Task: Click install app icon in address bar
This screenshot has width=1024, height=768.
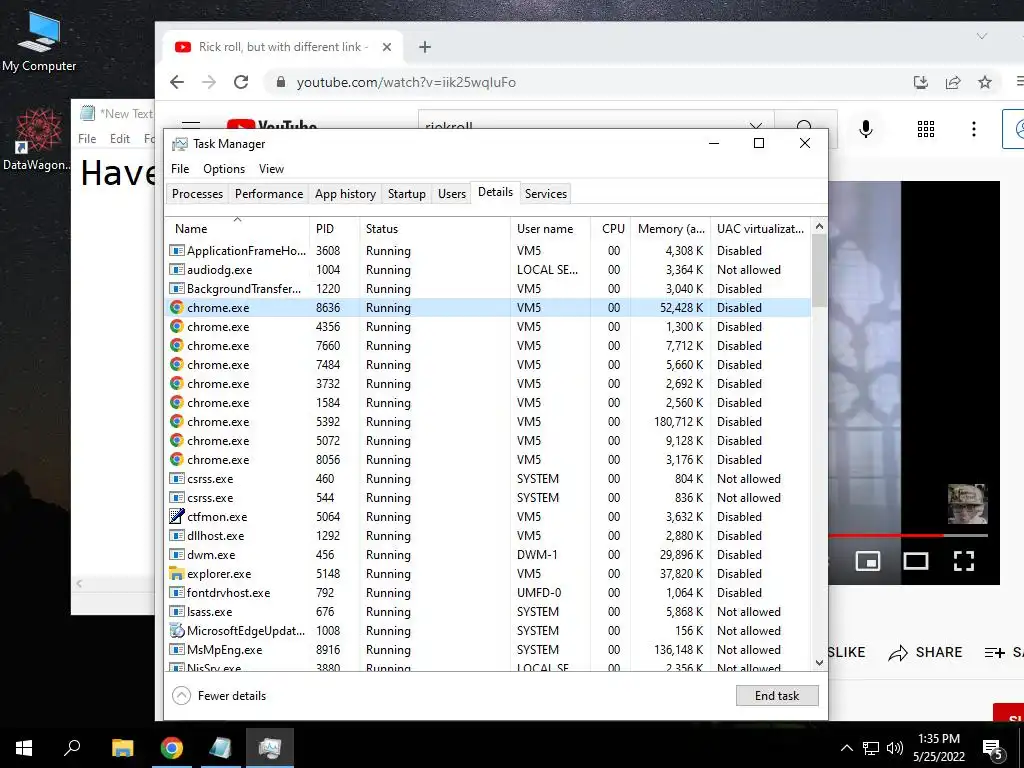Action: pyautogui.click(x=921, y=82)
